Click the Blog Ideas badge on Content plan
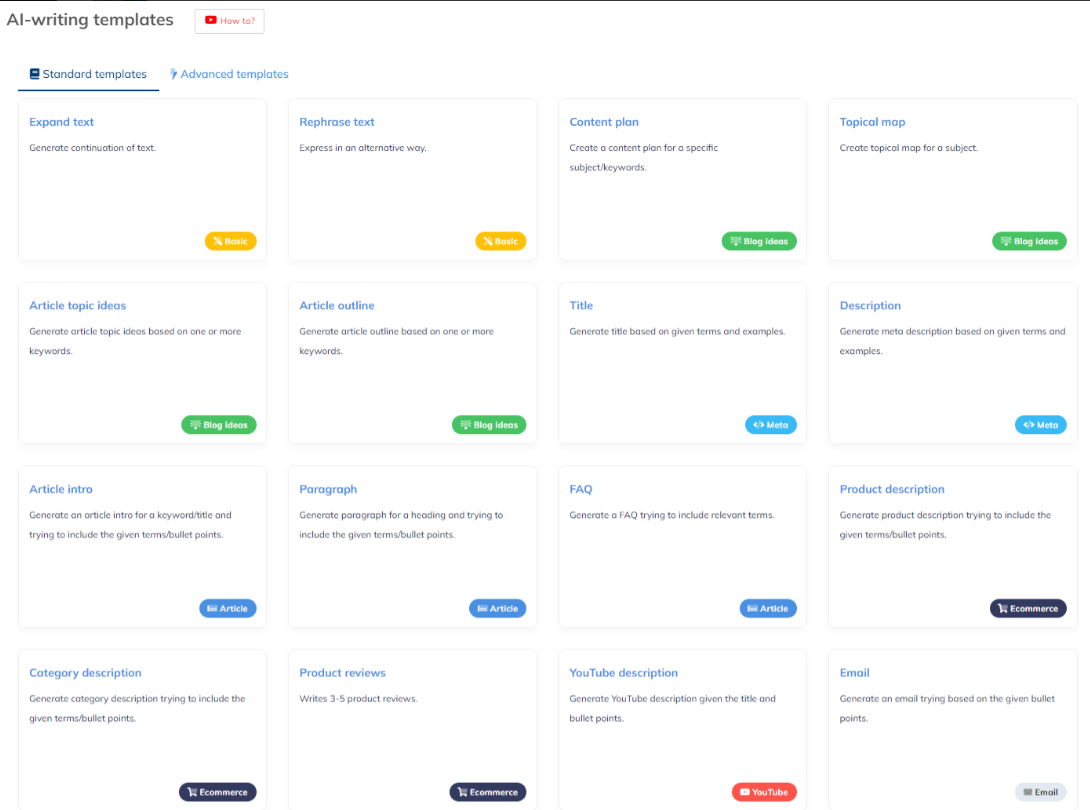The image size is (1090, 810). point(759,241)
